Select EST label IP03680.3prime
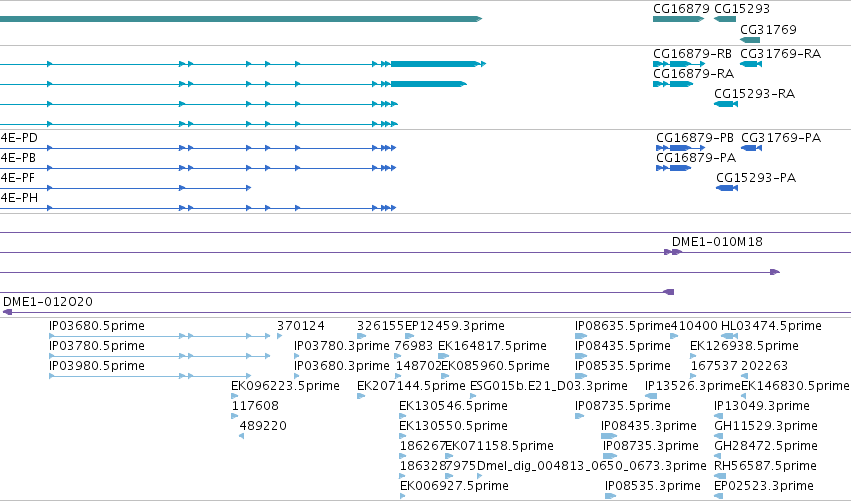Viewport: 851px width, 501px height. click(342, 366)
